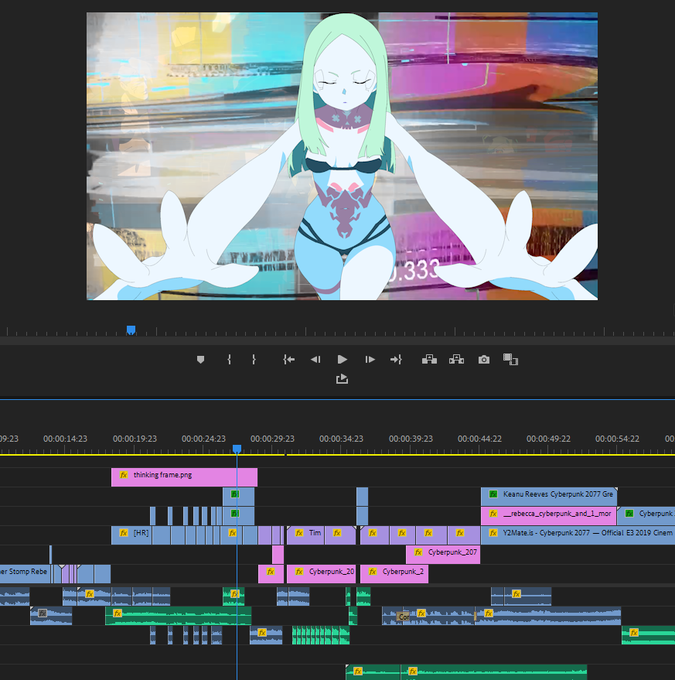Click the program monitor video preview
Image resolution: width=675 pixels, height=680 pixels.
[x=342, y=156]
